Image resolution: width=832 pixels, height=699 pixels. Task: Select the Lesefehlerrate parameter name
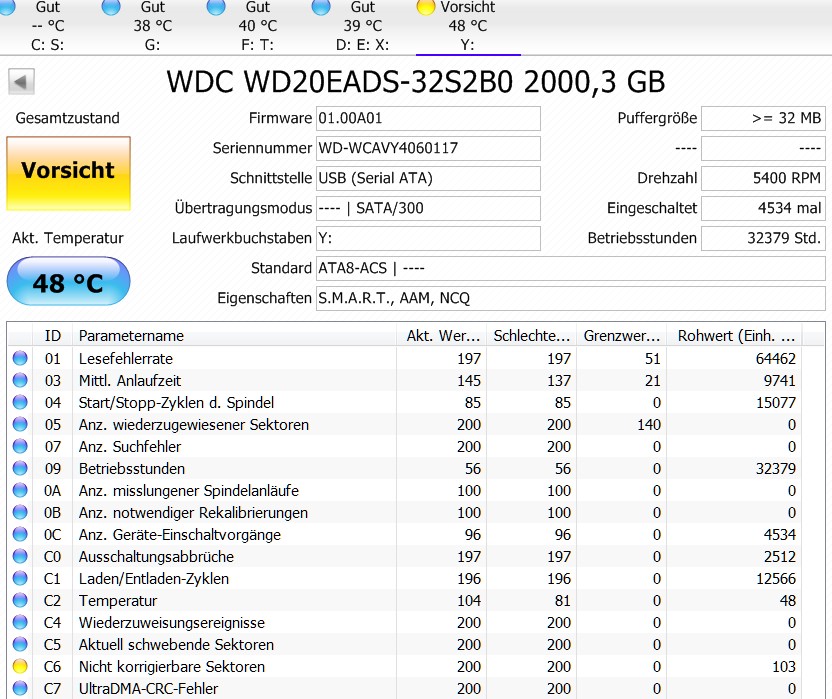click(x=126, y=359)
